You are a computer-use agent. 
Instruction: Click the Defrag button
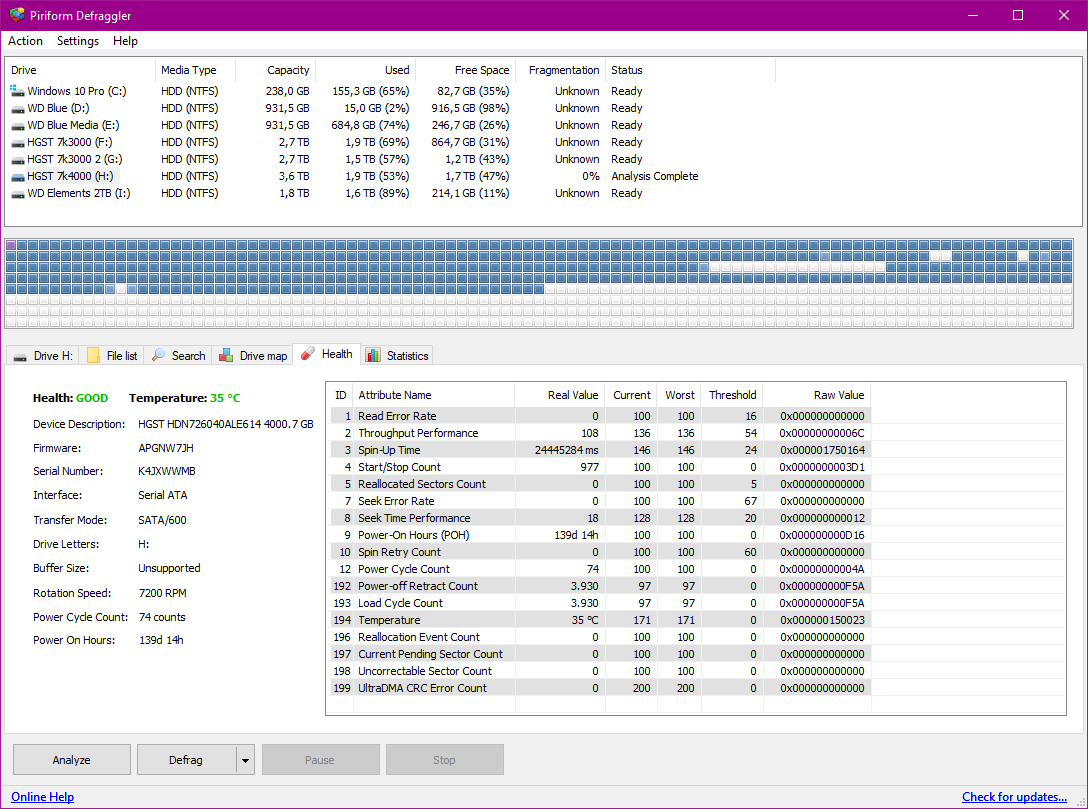(x=186, y=760)
